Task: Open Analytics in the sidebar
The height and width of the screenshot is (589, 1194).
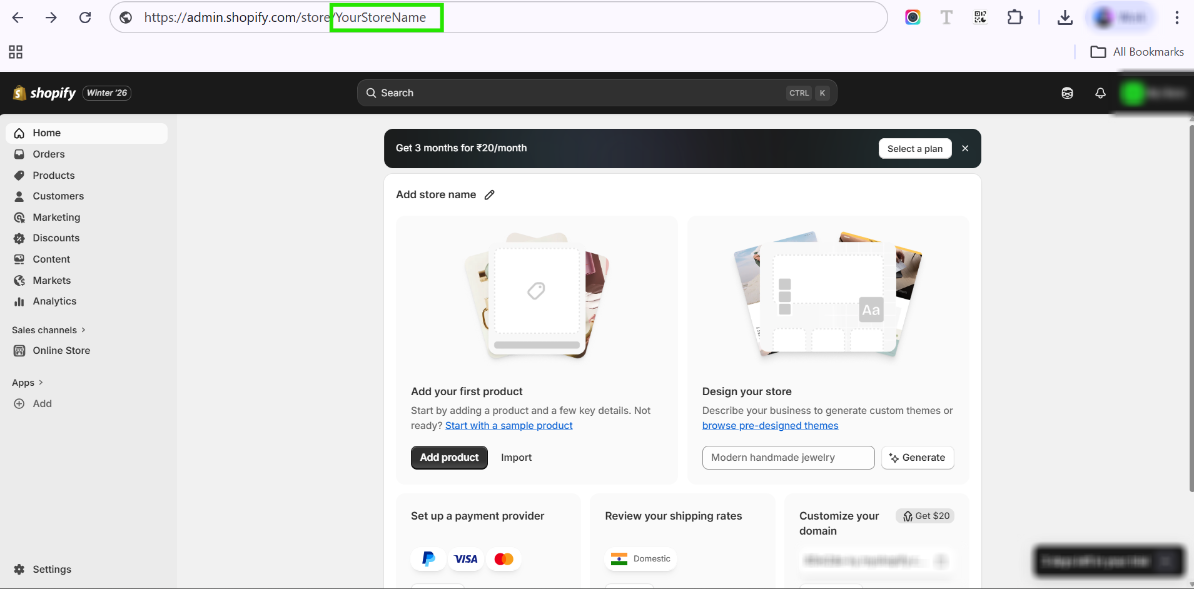Action: (54, 301)
